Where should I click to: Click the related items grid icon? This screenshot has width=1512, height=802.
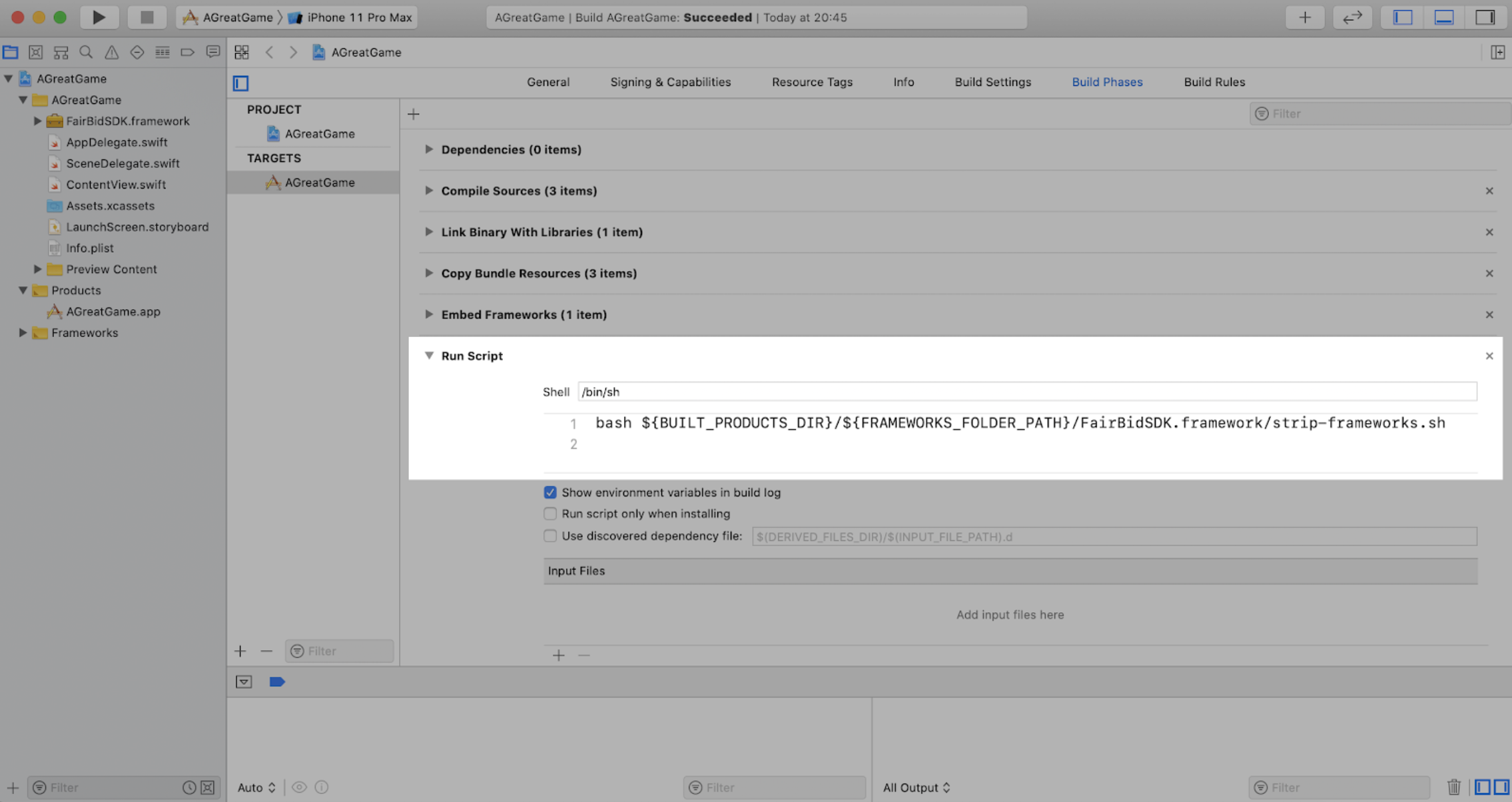[242, 52]
